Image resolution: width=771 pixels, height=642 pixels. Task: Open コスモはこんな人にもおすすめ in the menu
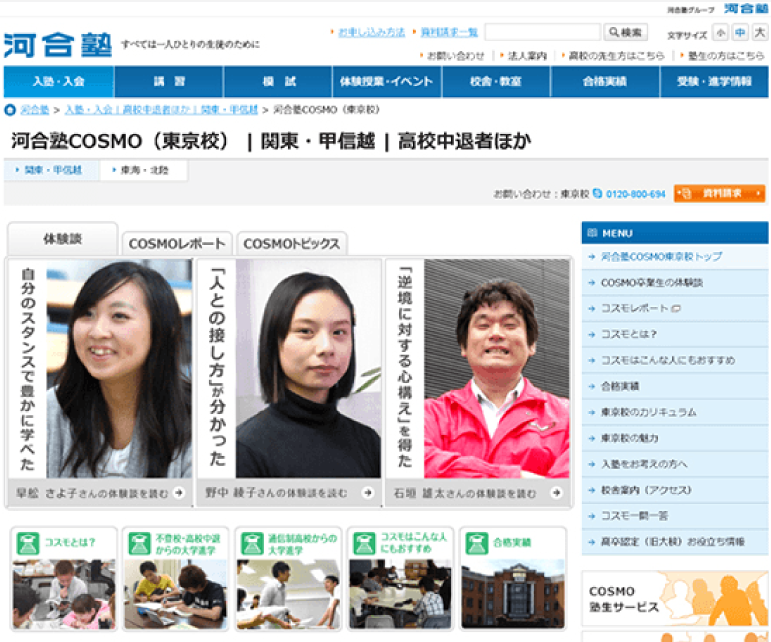(x=675, y=360)
